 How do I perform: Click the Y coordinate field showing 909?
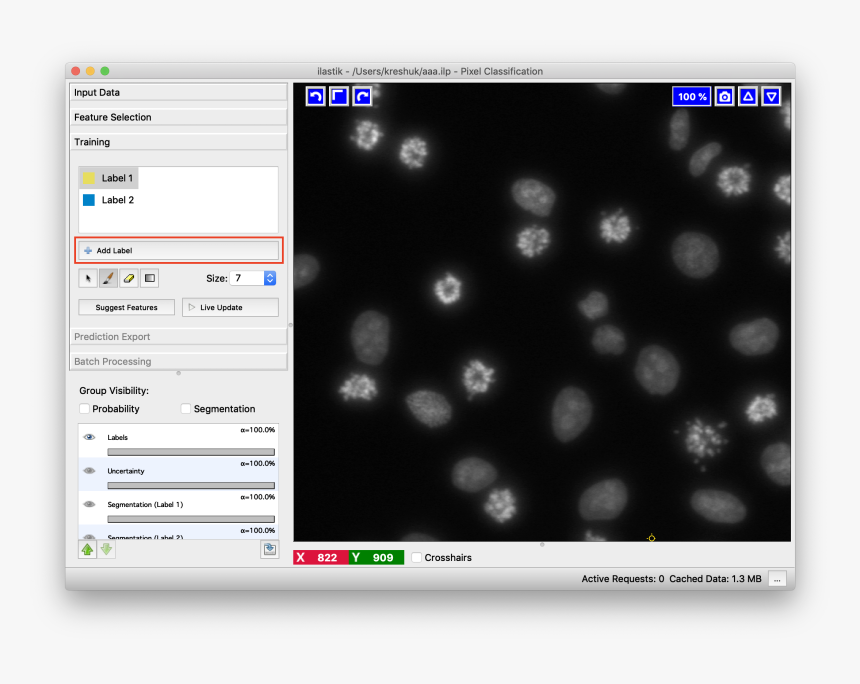[377, 557]
